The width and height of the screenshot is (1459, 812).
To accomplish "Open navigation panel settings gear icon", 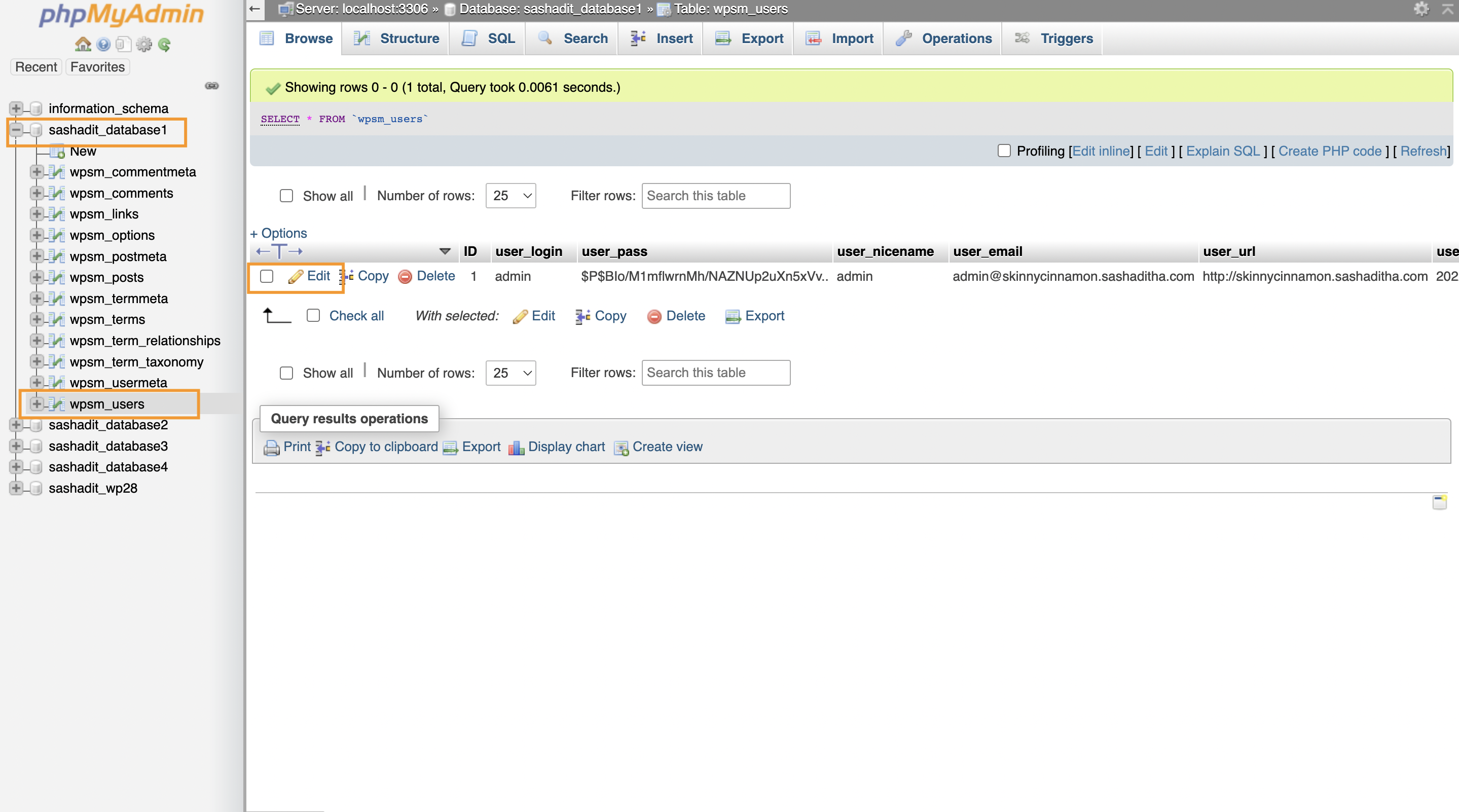I will point(144,44).
